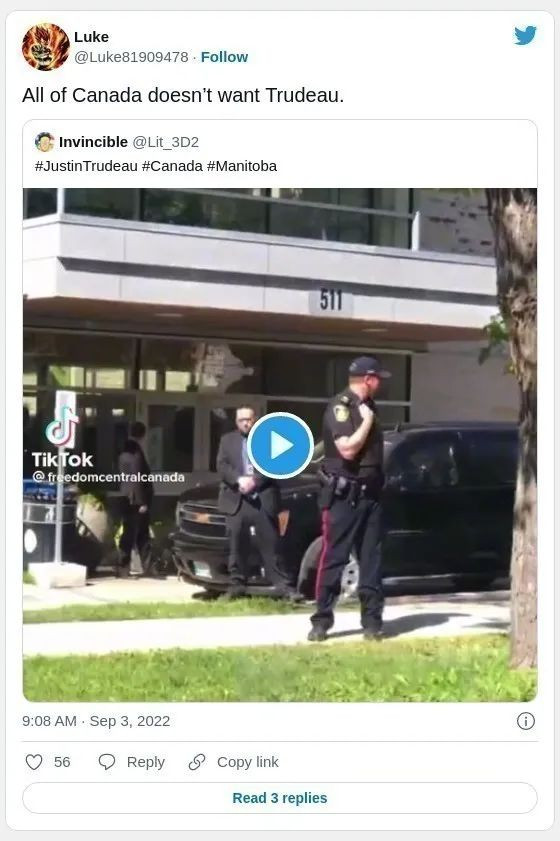Open the tweet info circle icon
This screenshot has height=841, width=560.
click(526, 721)
